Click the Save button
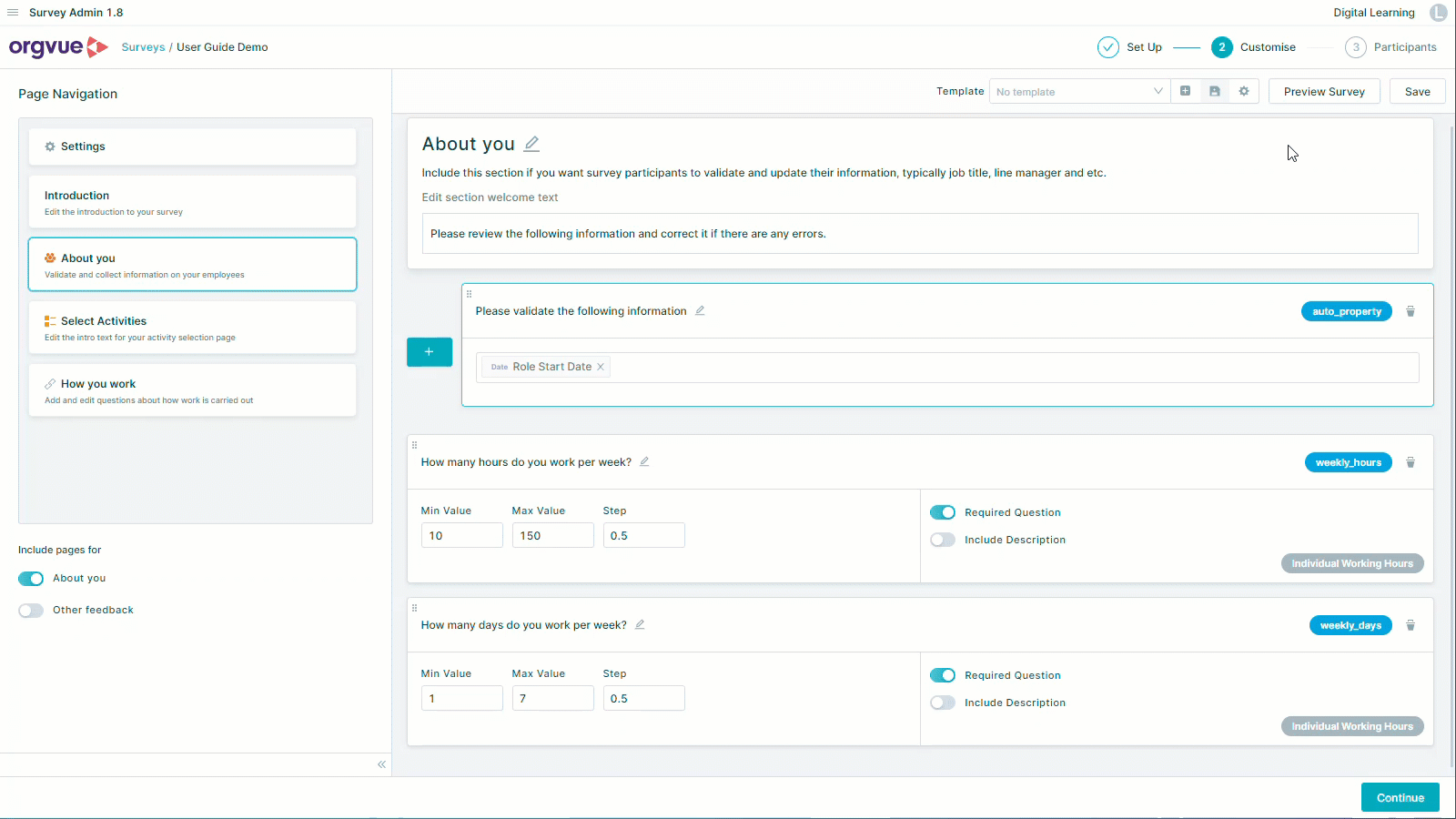1456x819 pixels. point(1417,91)
